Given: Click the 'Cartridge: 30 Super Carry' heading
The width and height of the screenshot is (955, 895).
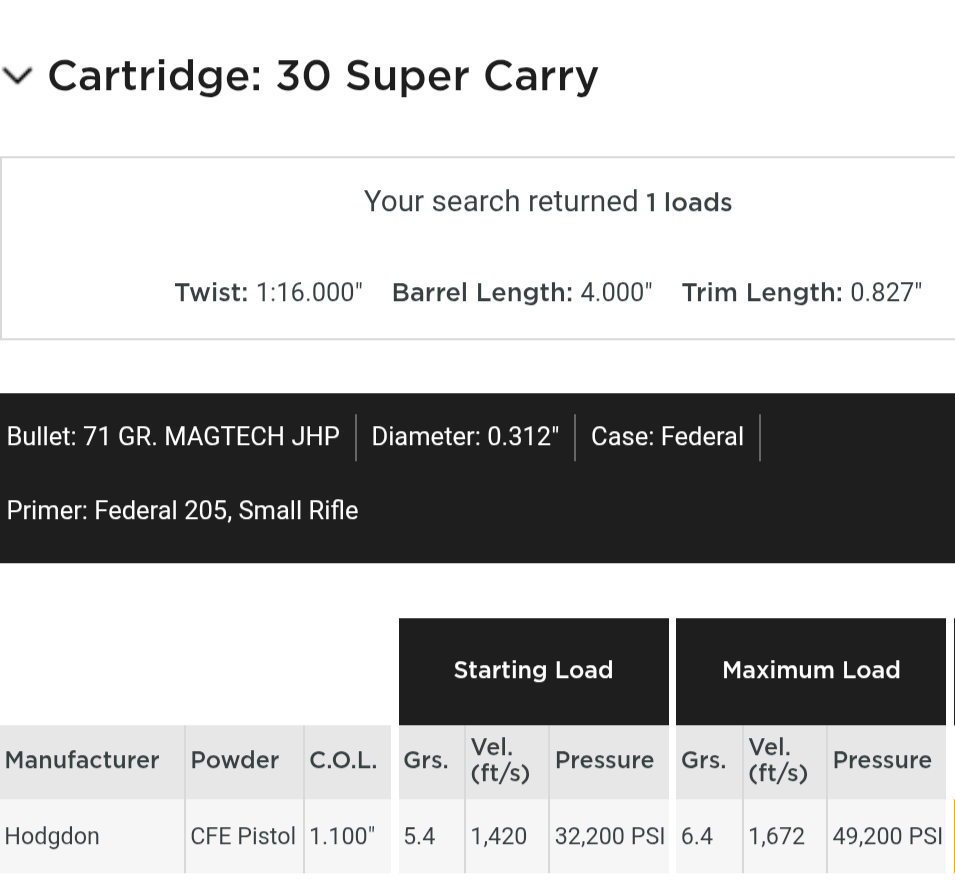Looking at the screenshot, I should click(x=323, y=77).
